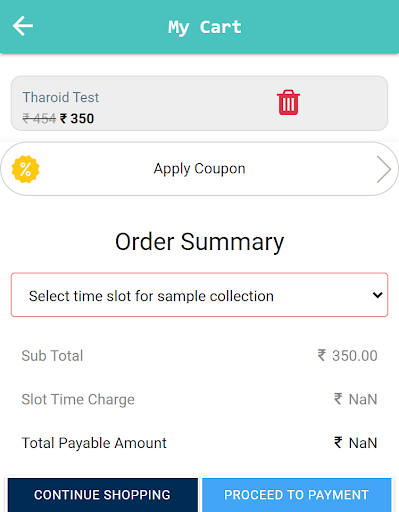This screenshot has width=399, height=512.
Task: Delete Tharoid Test with the trash icon
Action: point(288,102)
